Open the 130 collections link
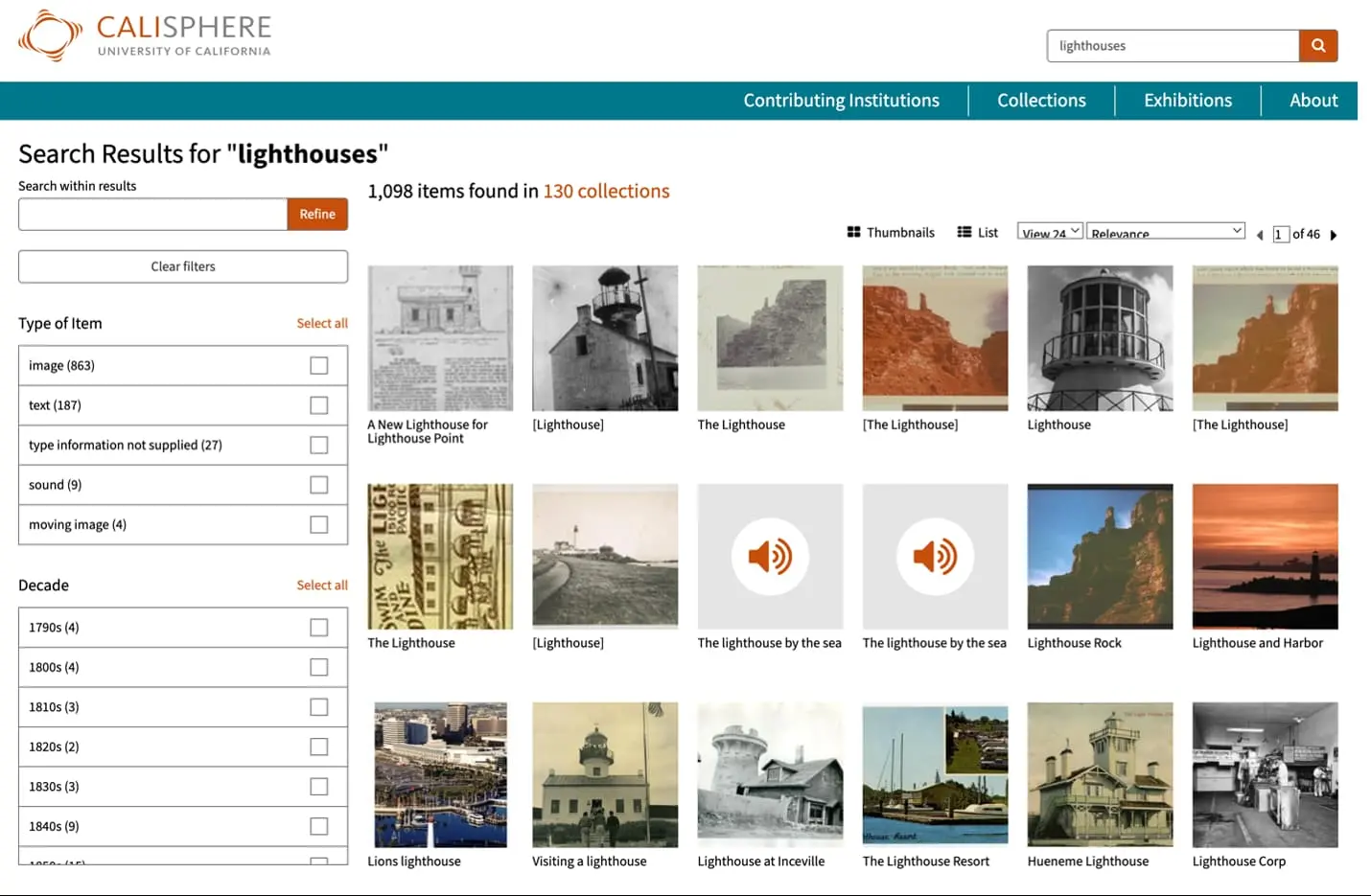 [x=606, y=191]
